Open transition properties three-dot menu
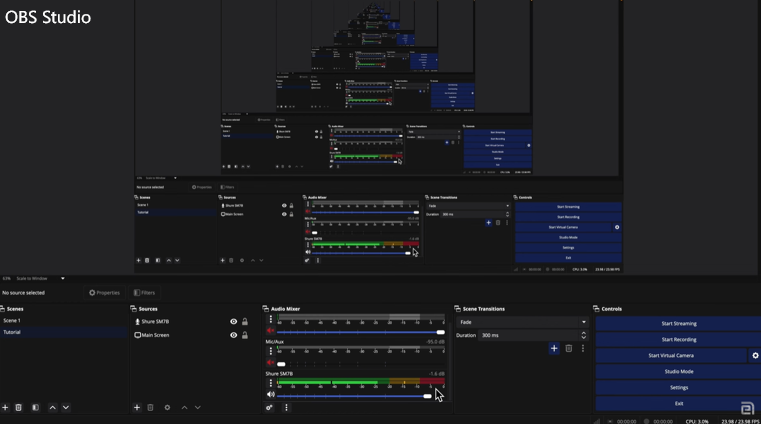Viewport: 761px width, 424px height. pyautogui.click(x=583, y=348)
